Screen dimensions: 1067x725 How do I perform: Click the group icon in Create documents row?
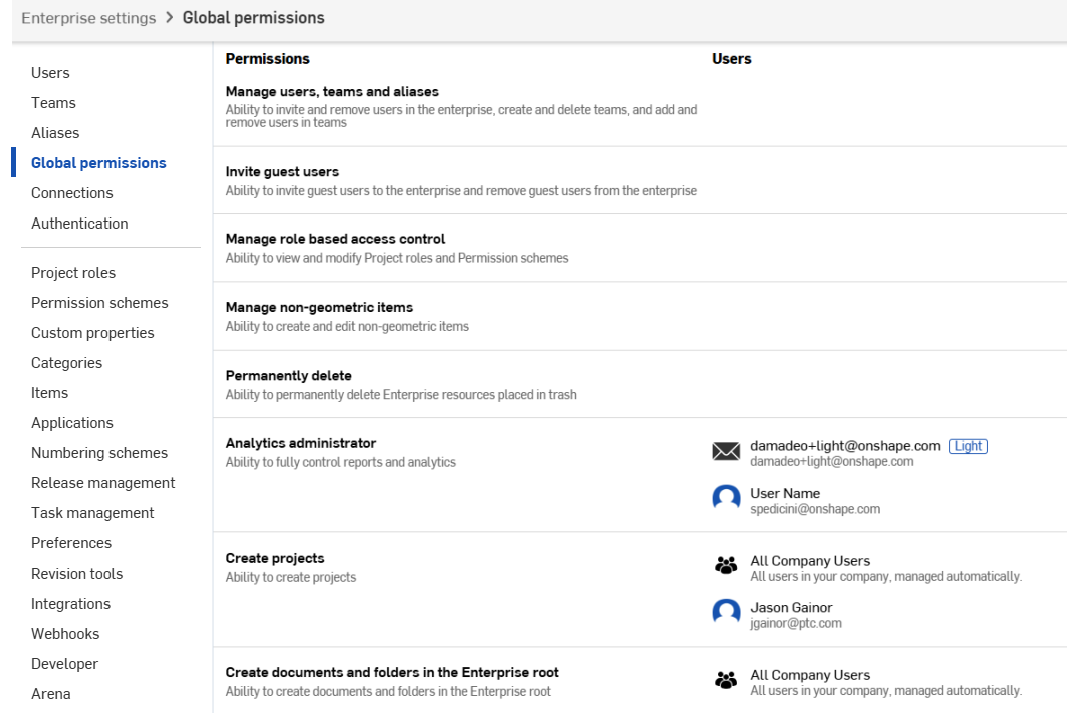[x=726, y=681]
